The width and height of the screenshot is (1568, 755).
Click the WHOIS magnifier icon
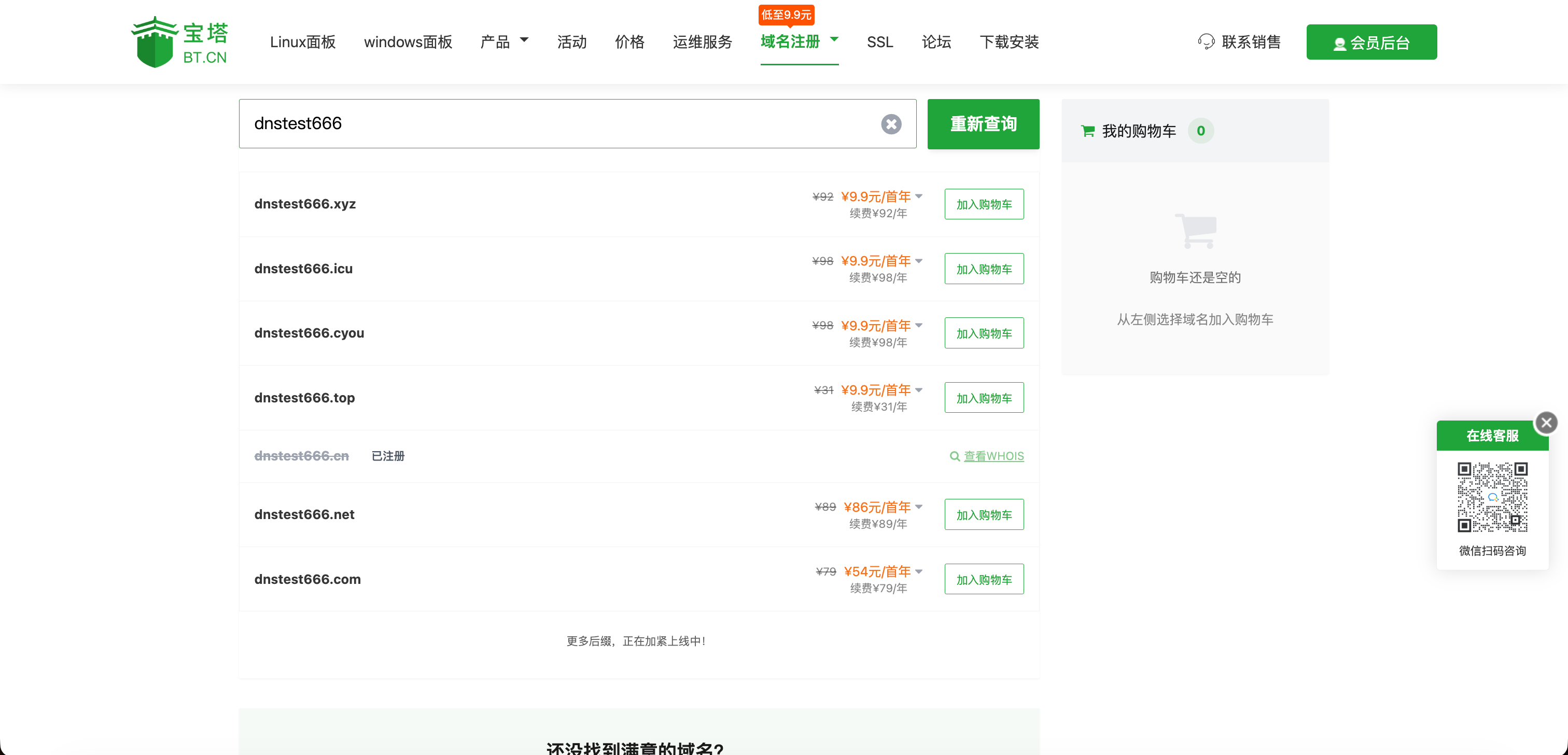[x=955, y=456]
